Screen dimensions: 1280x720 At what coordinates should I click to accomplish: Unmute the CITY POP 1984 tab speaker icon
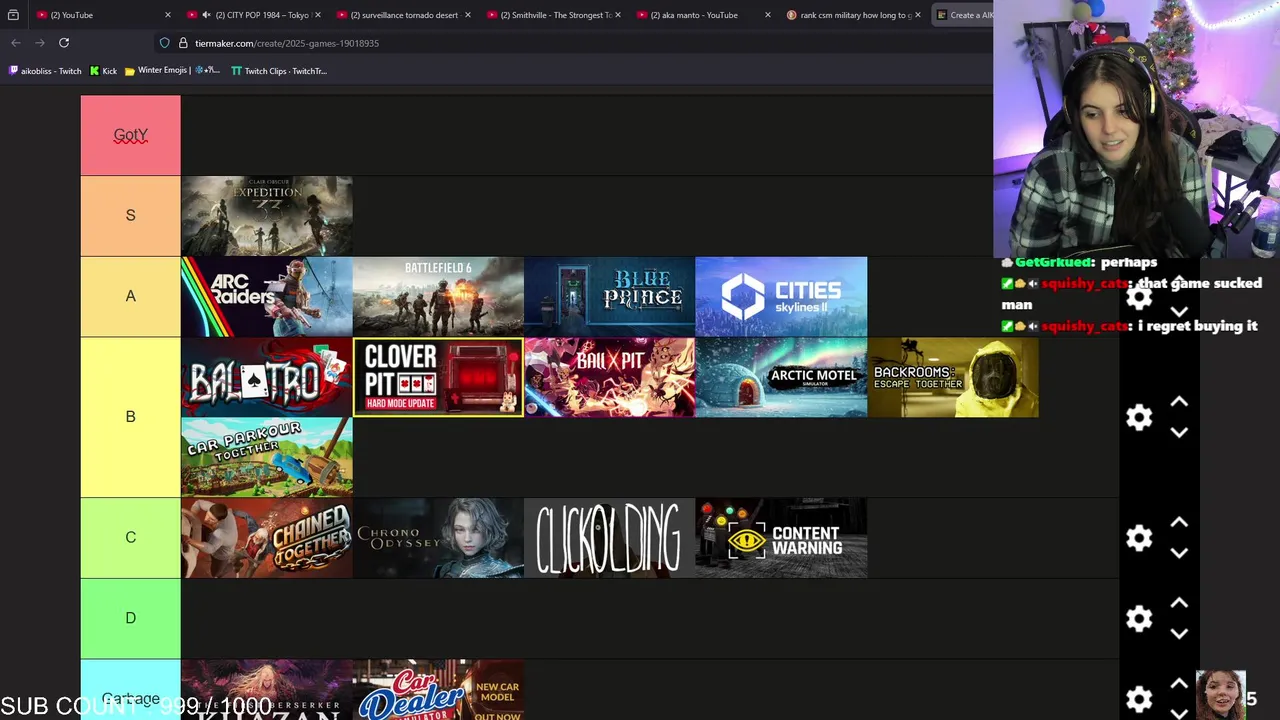pyautogui.click(x=206, y=15)
